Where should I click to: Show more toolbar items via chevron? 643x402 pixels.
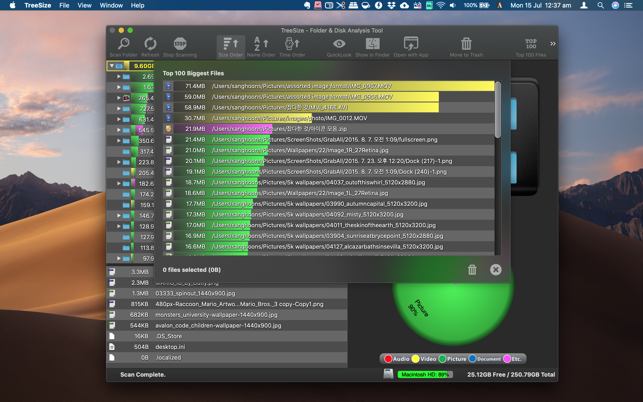(x=553, y=43)
